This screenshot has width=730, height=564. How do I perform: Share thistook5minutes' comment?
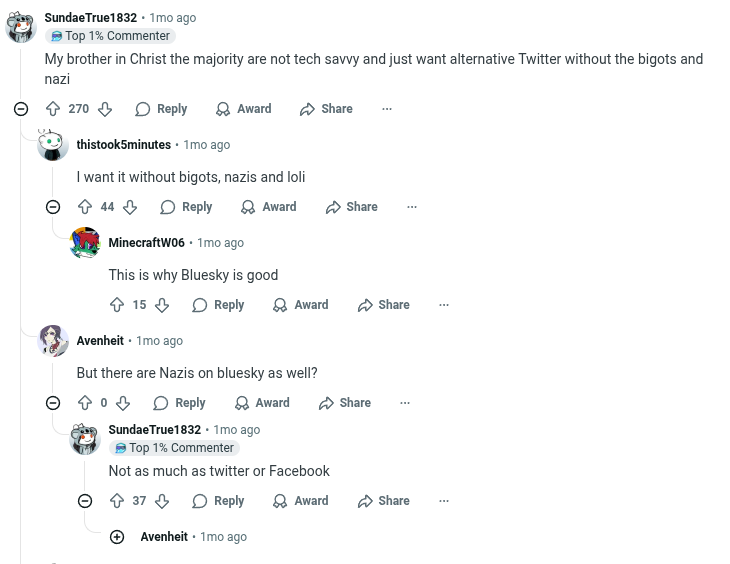click(351, 207)
